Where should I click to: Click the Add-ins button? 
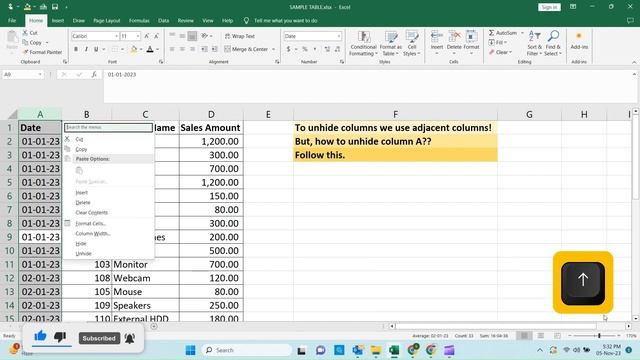coord(579,41)
